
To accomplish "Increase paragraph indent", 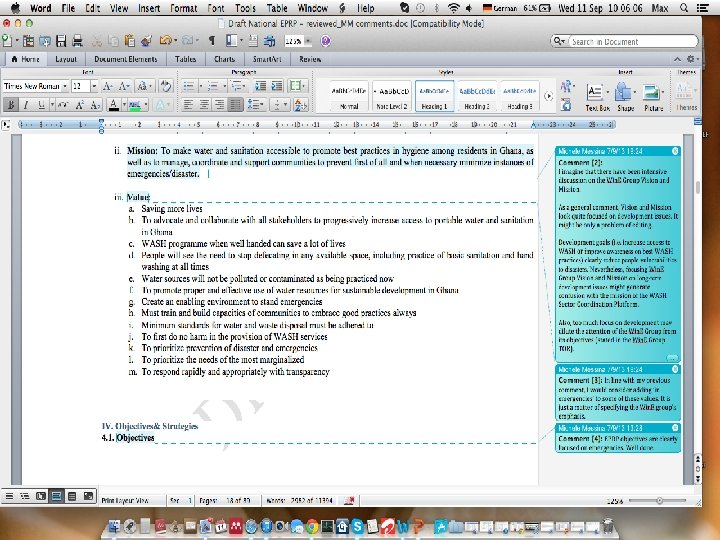I will point(277,86).
